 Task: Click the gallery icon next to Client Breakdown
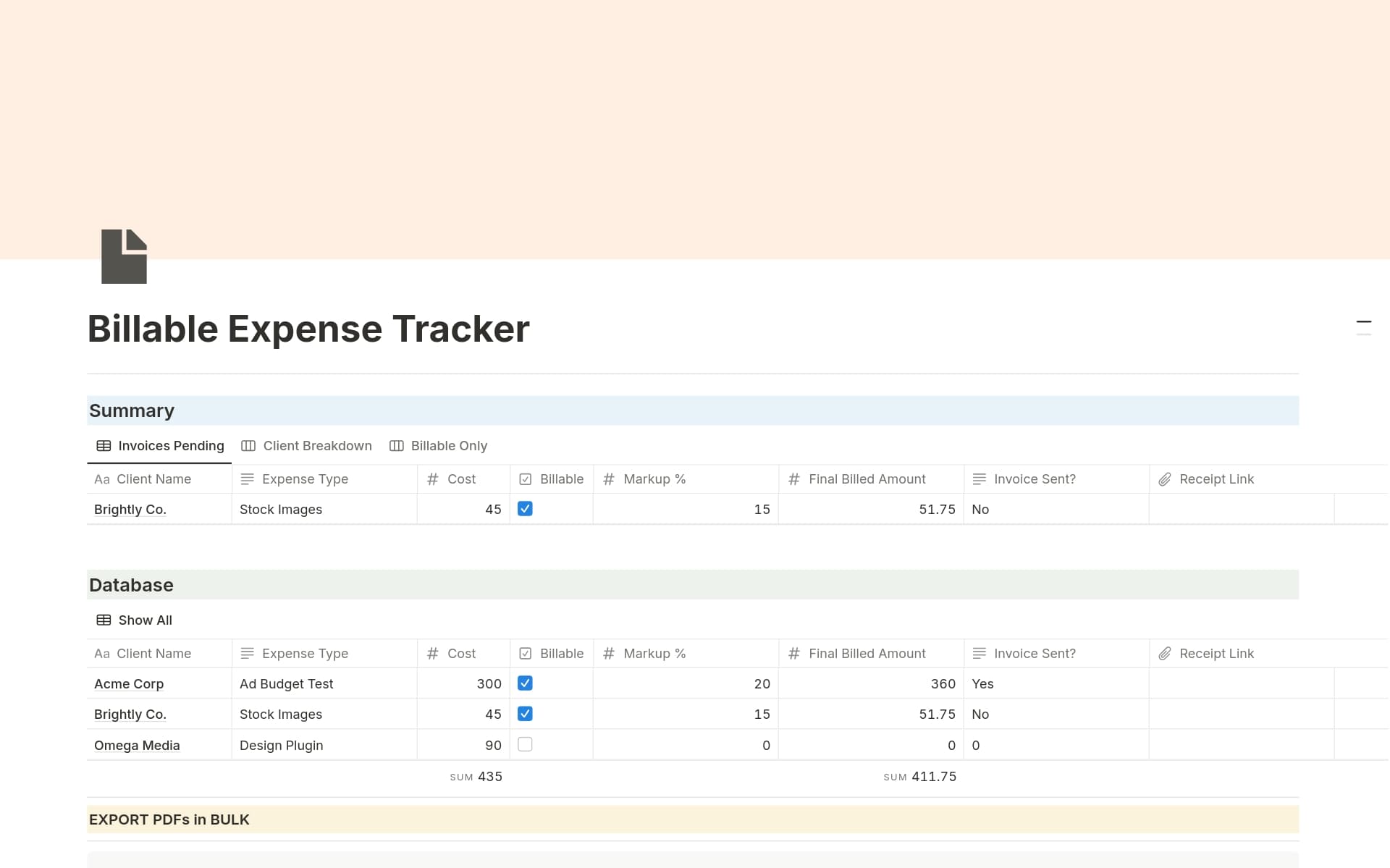[249, 445]
